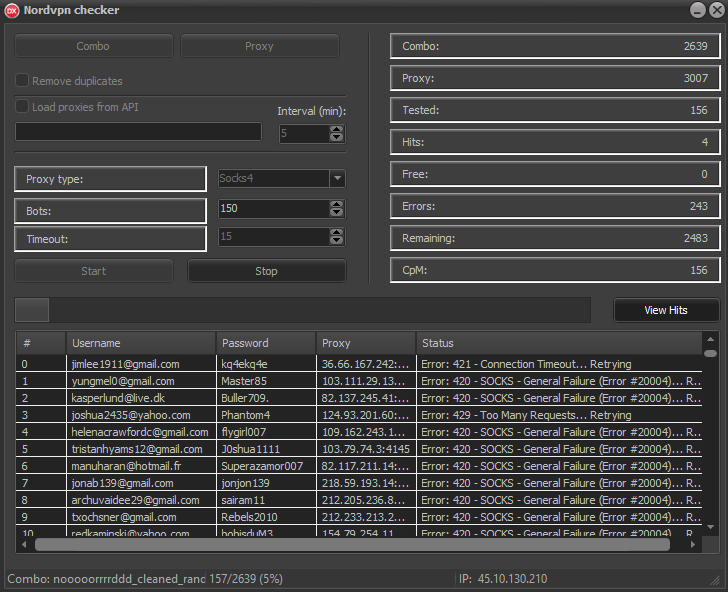Sort by the # column header
This screenshot has width=728, height=592.
(41, 343)
